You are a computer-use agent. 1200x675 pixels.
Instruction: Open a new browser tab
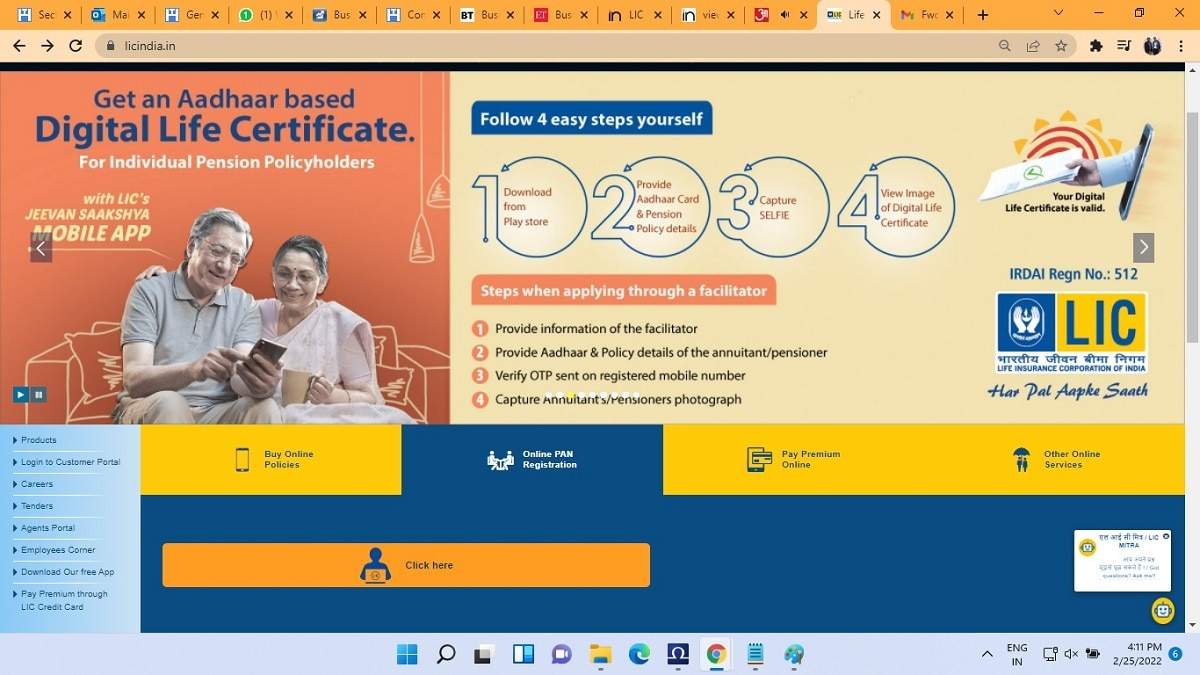[983, 15]
